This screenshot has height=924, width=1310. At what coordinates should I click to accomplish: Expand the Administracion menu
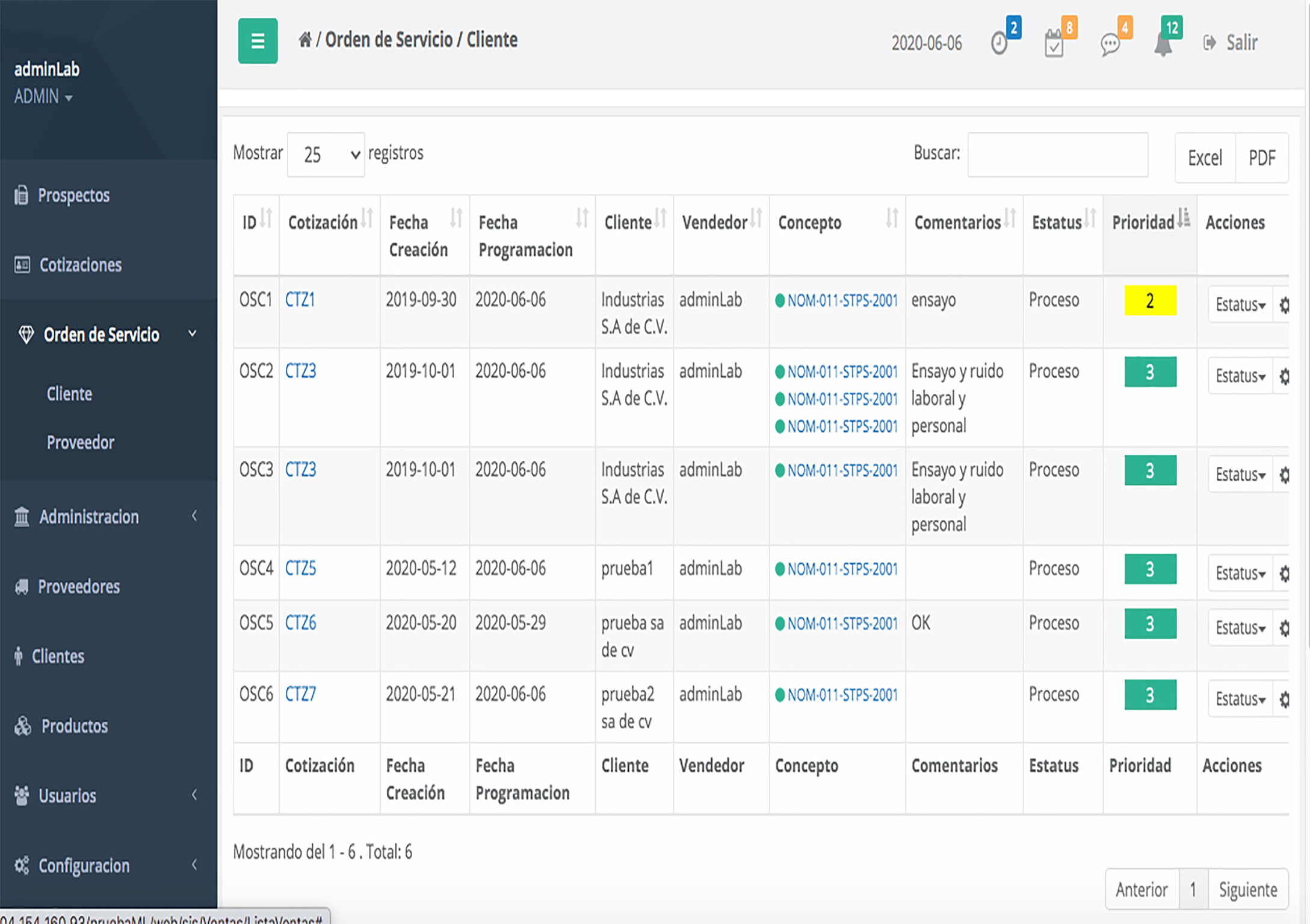click(108, 517)
